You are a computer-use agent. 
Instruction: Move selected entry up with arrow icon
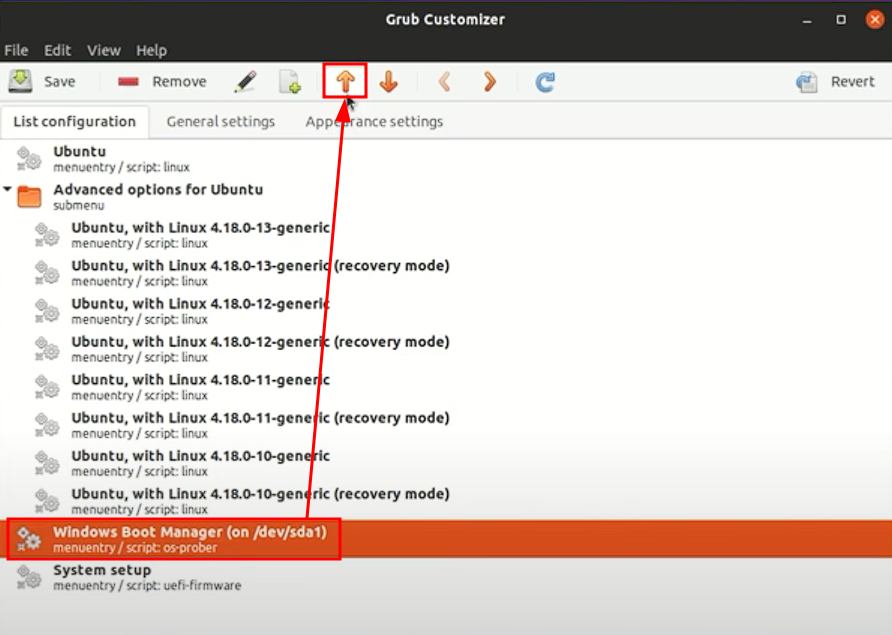[345, 81]
